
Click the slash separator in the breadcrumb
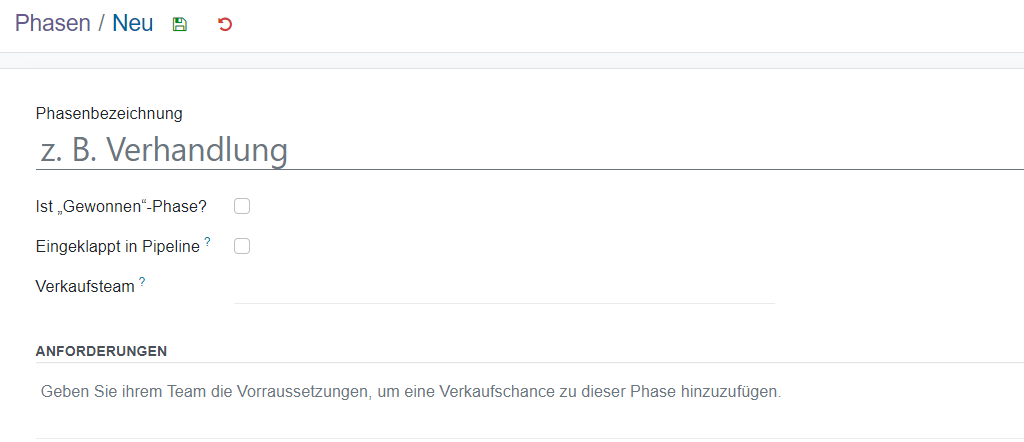click(x=101, y=24)
